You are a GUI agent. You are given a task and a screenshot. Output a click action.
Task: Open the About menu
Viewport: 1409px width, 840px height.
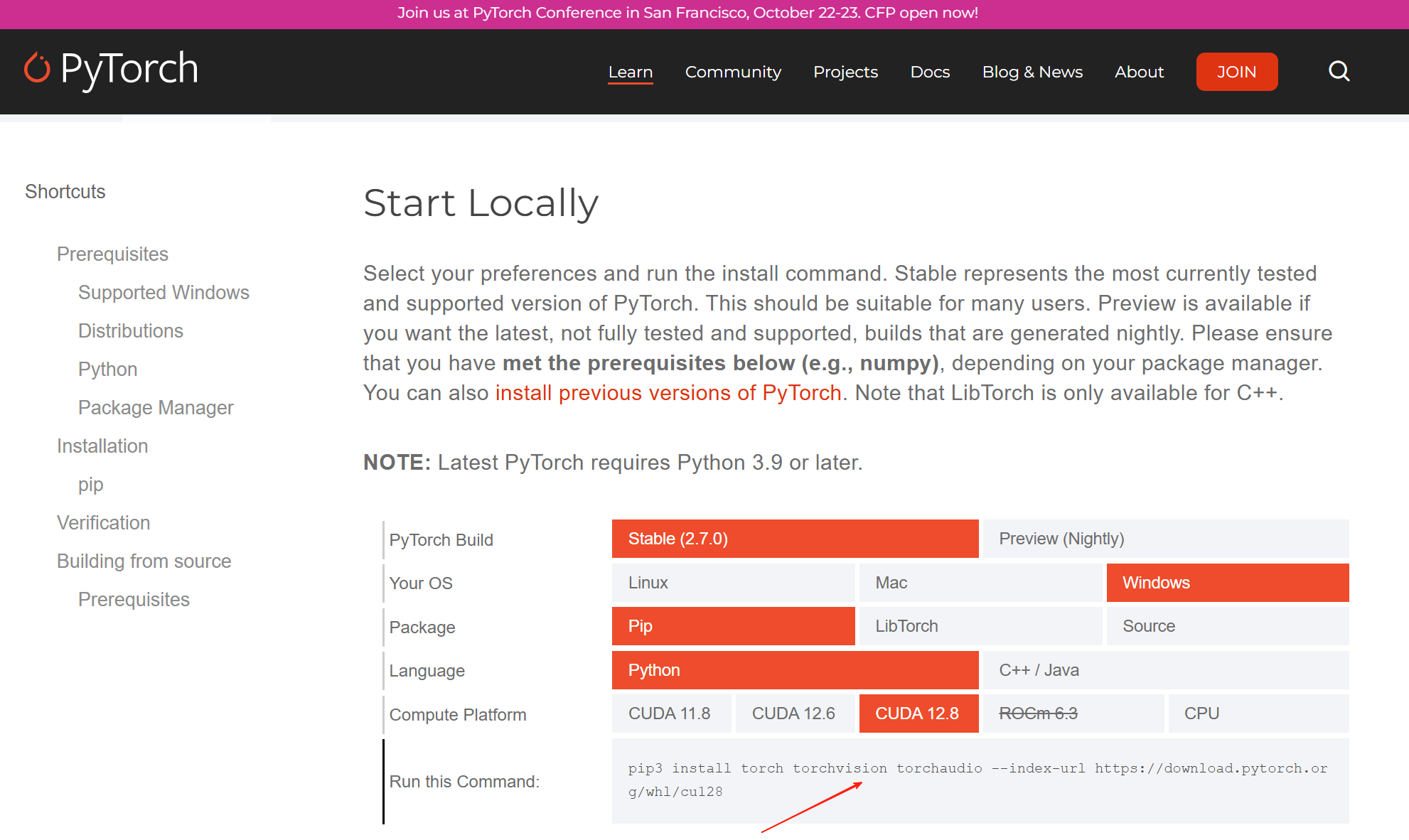tap(1138, 72)
